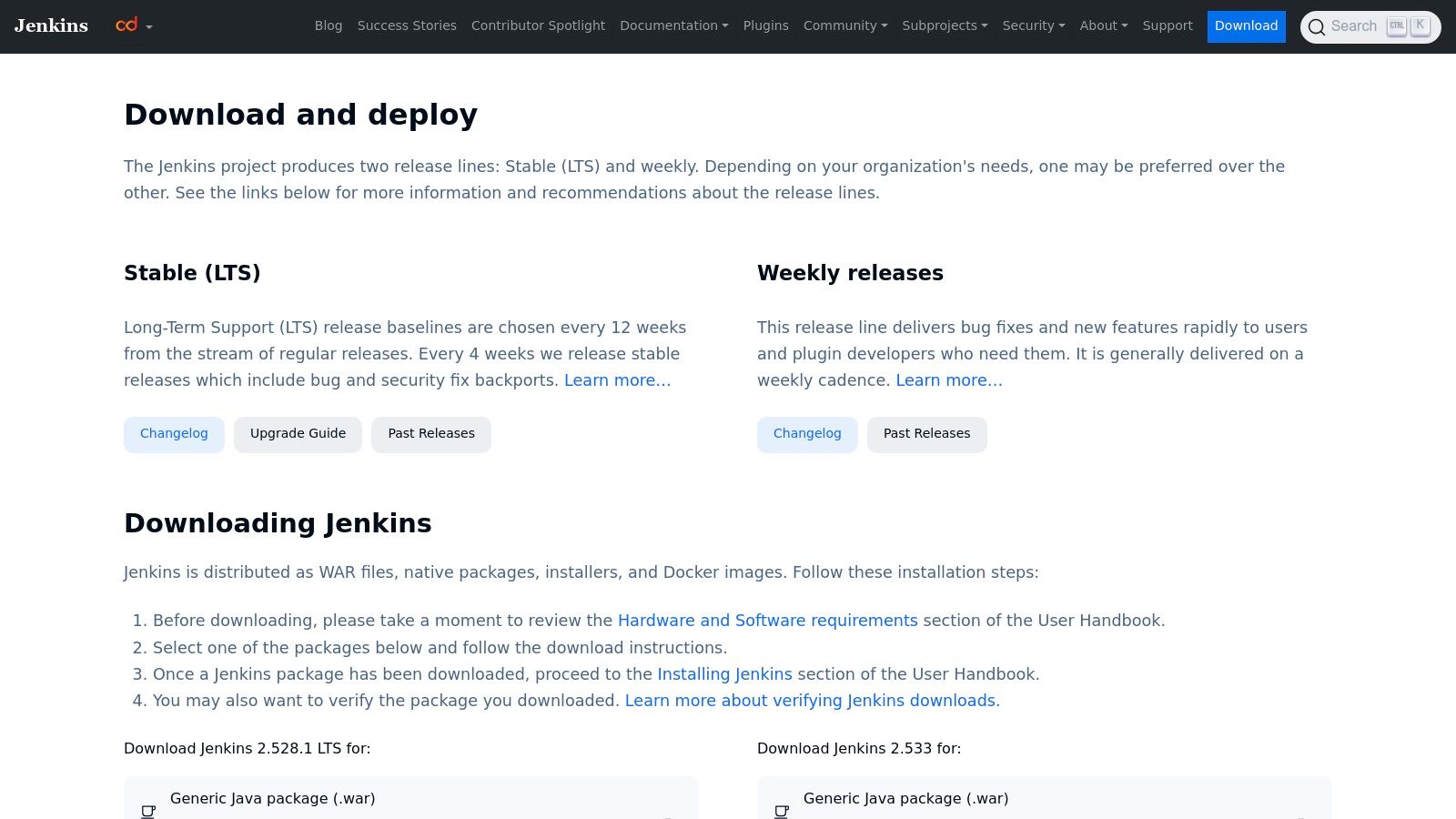This screenshot has height=819, width=1456.
Task: Expand the About dropdown
Action: pyautogui.click(x=1103, y=25)
